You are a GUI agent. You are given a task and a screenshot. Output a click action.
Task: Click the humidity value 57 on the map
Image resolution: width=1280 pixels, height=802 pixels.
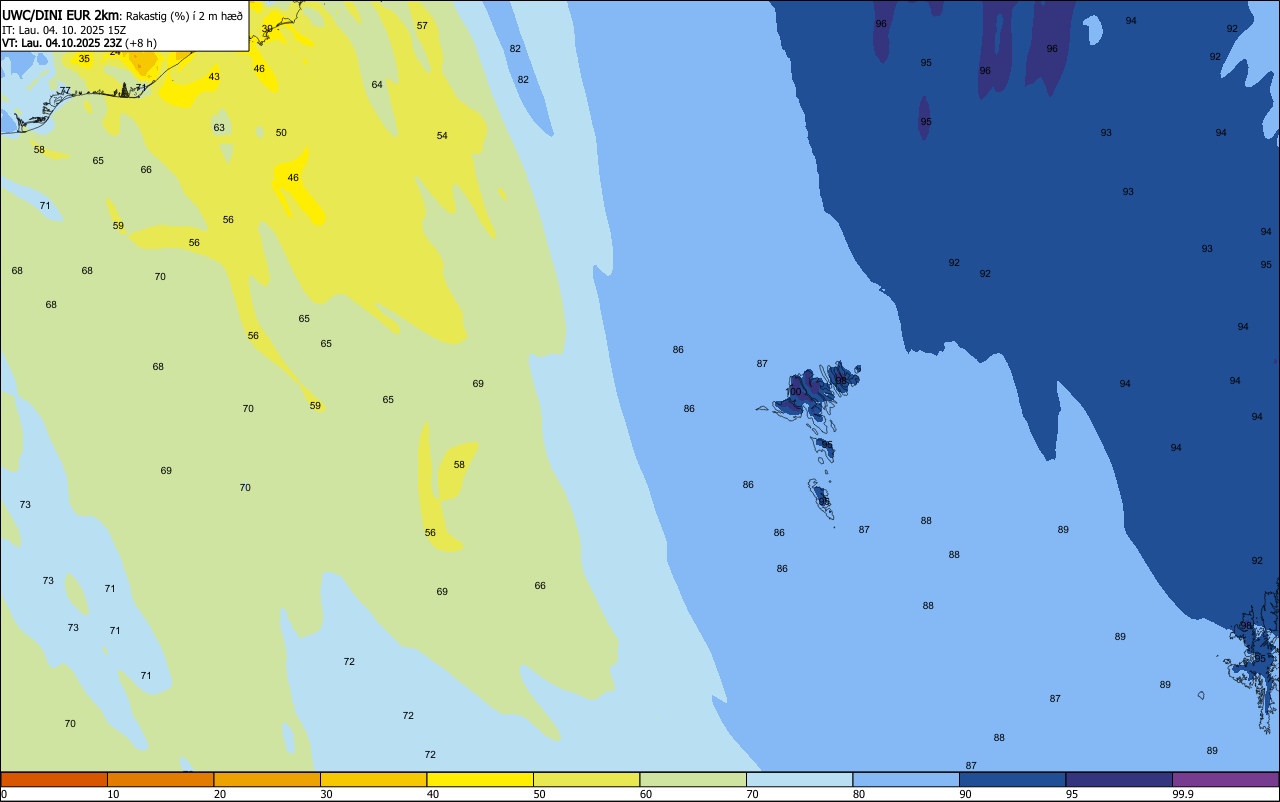[x=422, y=26]
